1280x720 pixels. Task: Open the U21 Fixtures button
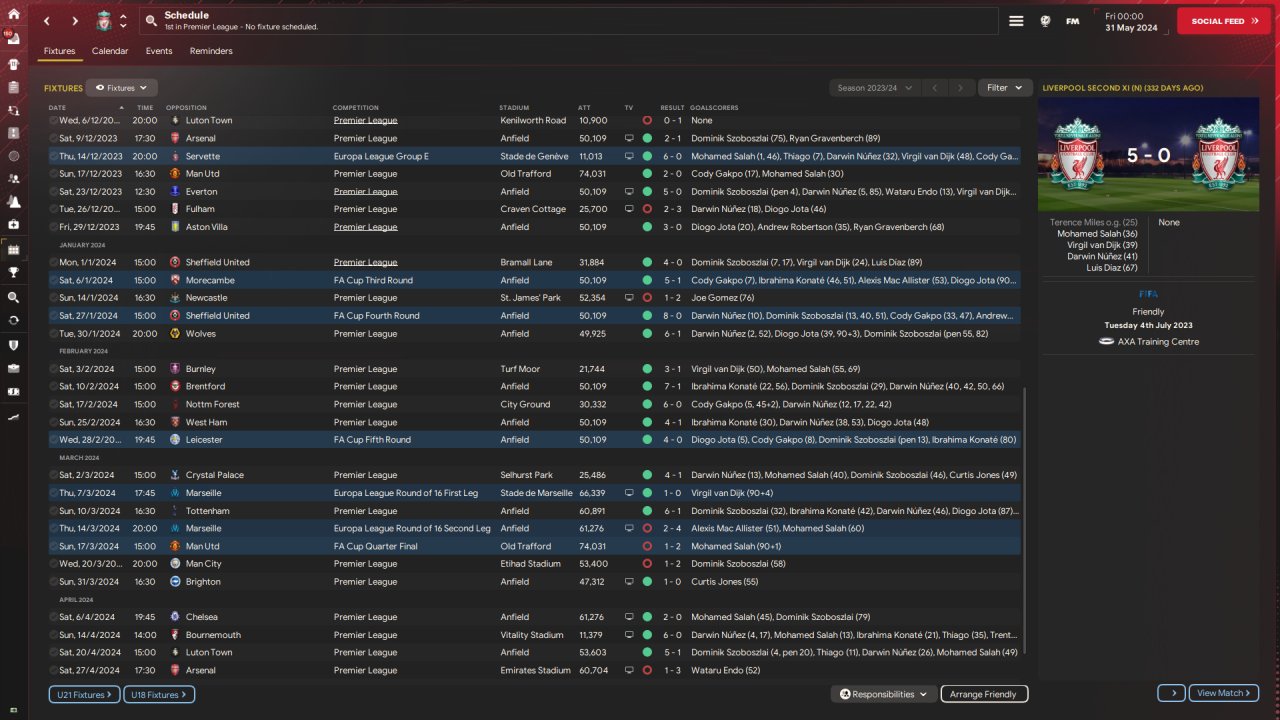[x=84, y=694]
